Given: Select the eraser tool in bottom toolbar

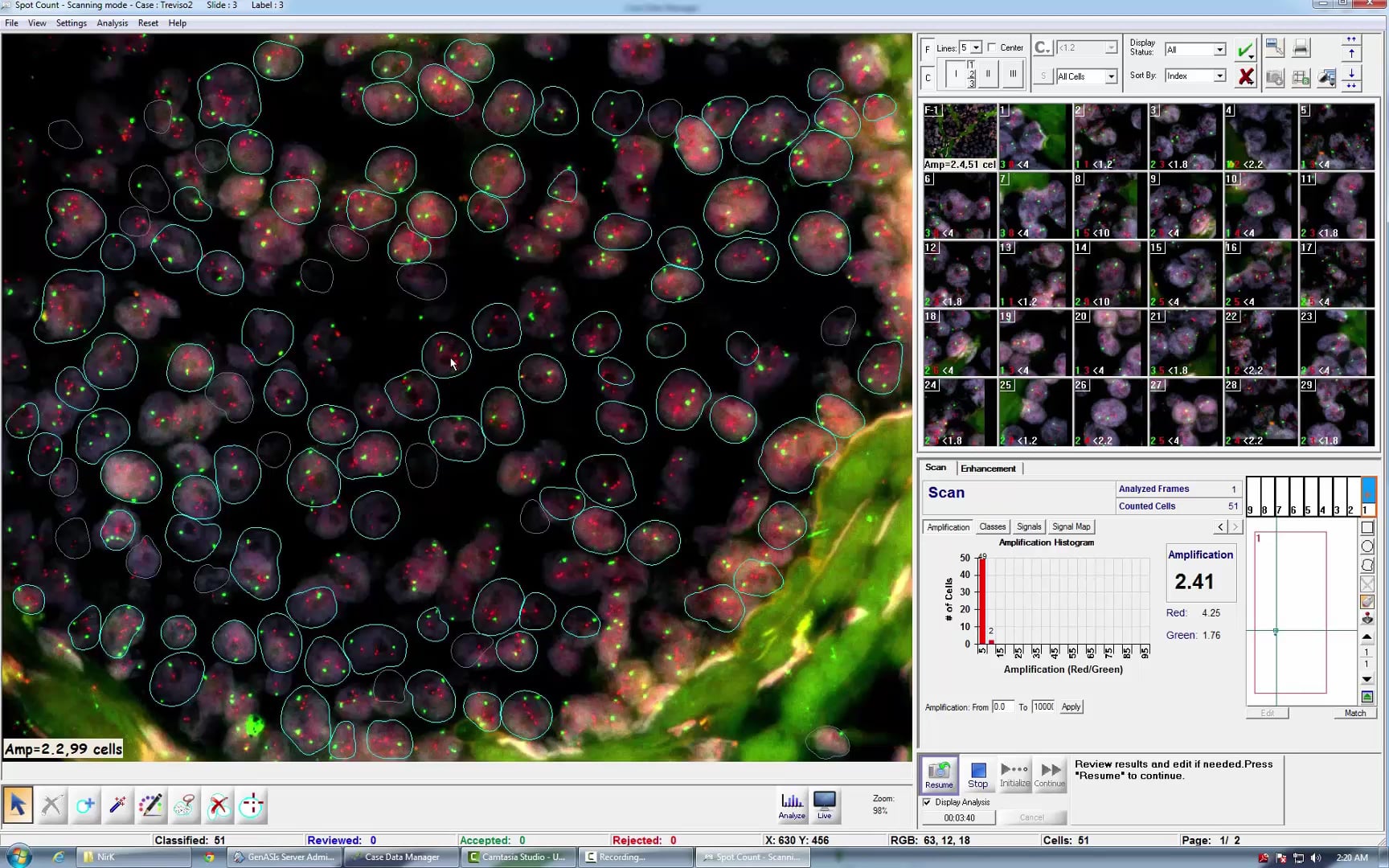Looking at the screenshot, I should click(185, 805).
